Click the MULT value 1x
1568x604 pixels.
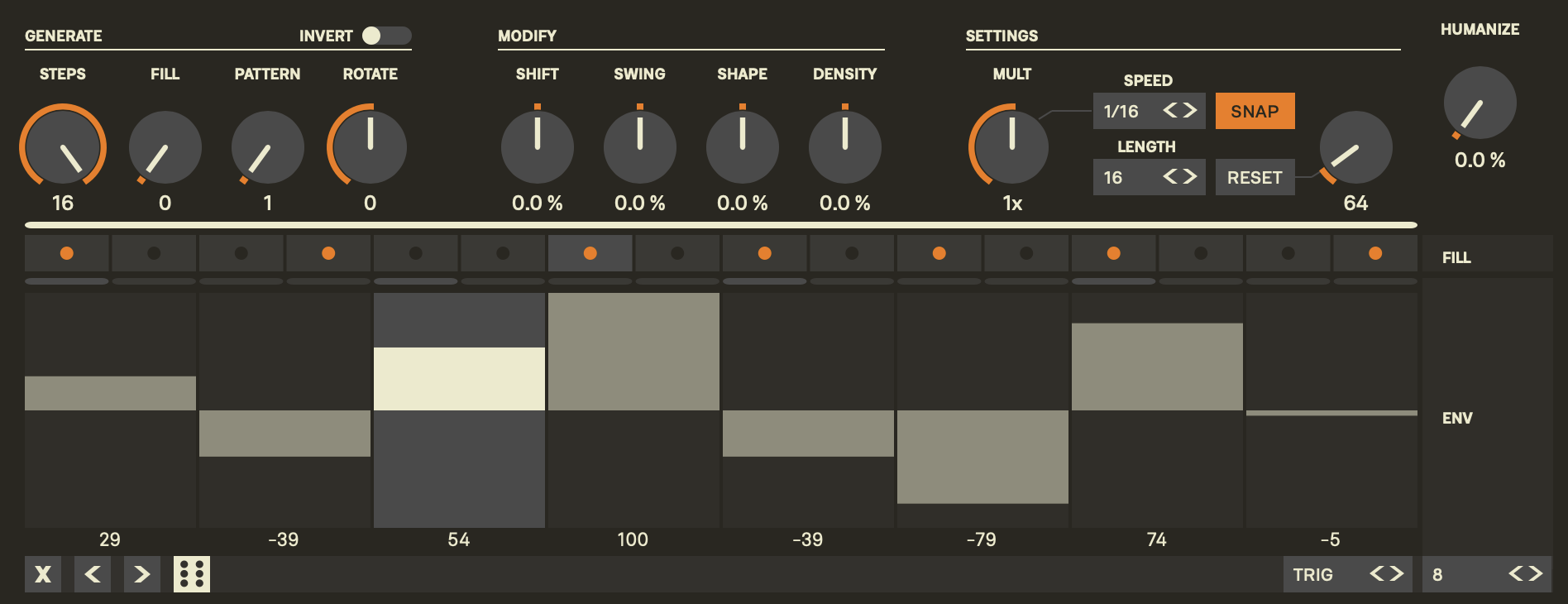pyautogui.click(x=1012, y=203)
